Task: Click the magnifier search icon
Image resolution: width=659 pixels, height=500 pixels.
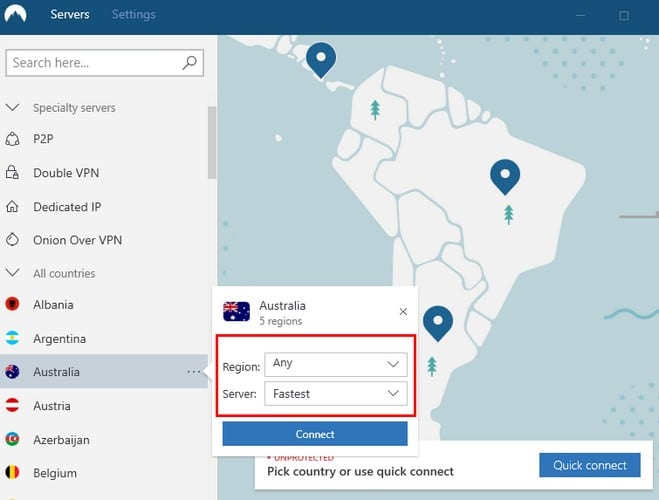Action: [x=190, y=63]
